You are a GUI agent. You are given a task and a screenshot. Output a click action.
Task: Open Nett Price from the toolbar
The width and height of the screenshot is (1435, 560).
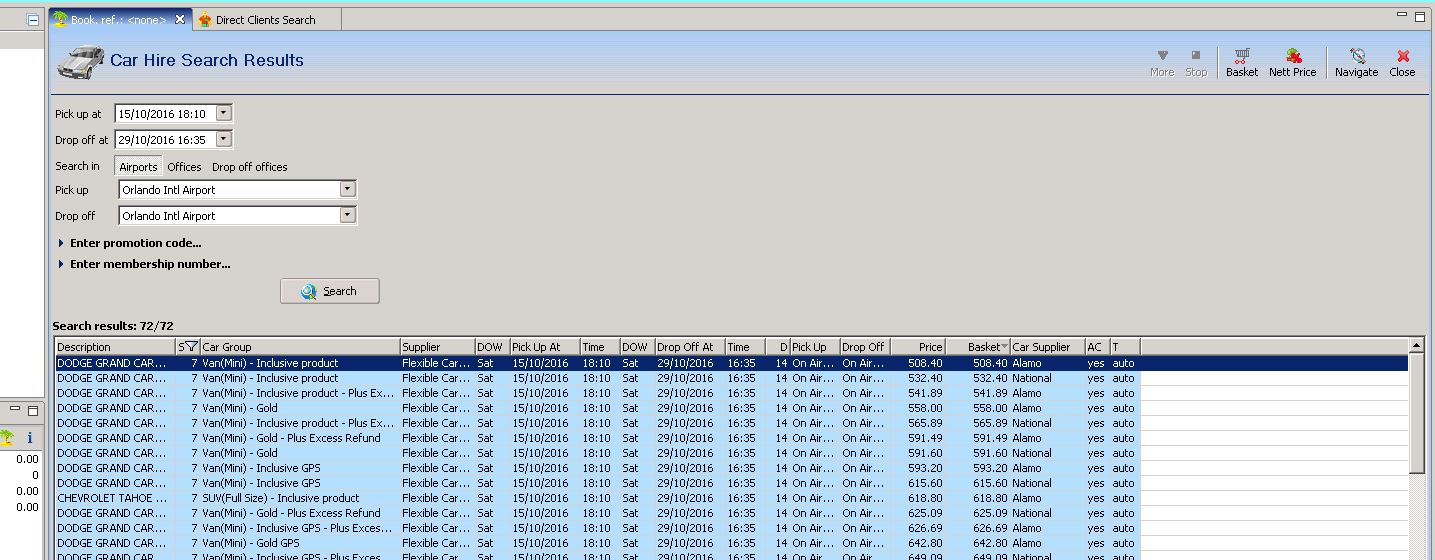point(1292,61)
